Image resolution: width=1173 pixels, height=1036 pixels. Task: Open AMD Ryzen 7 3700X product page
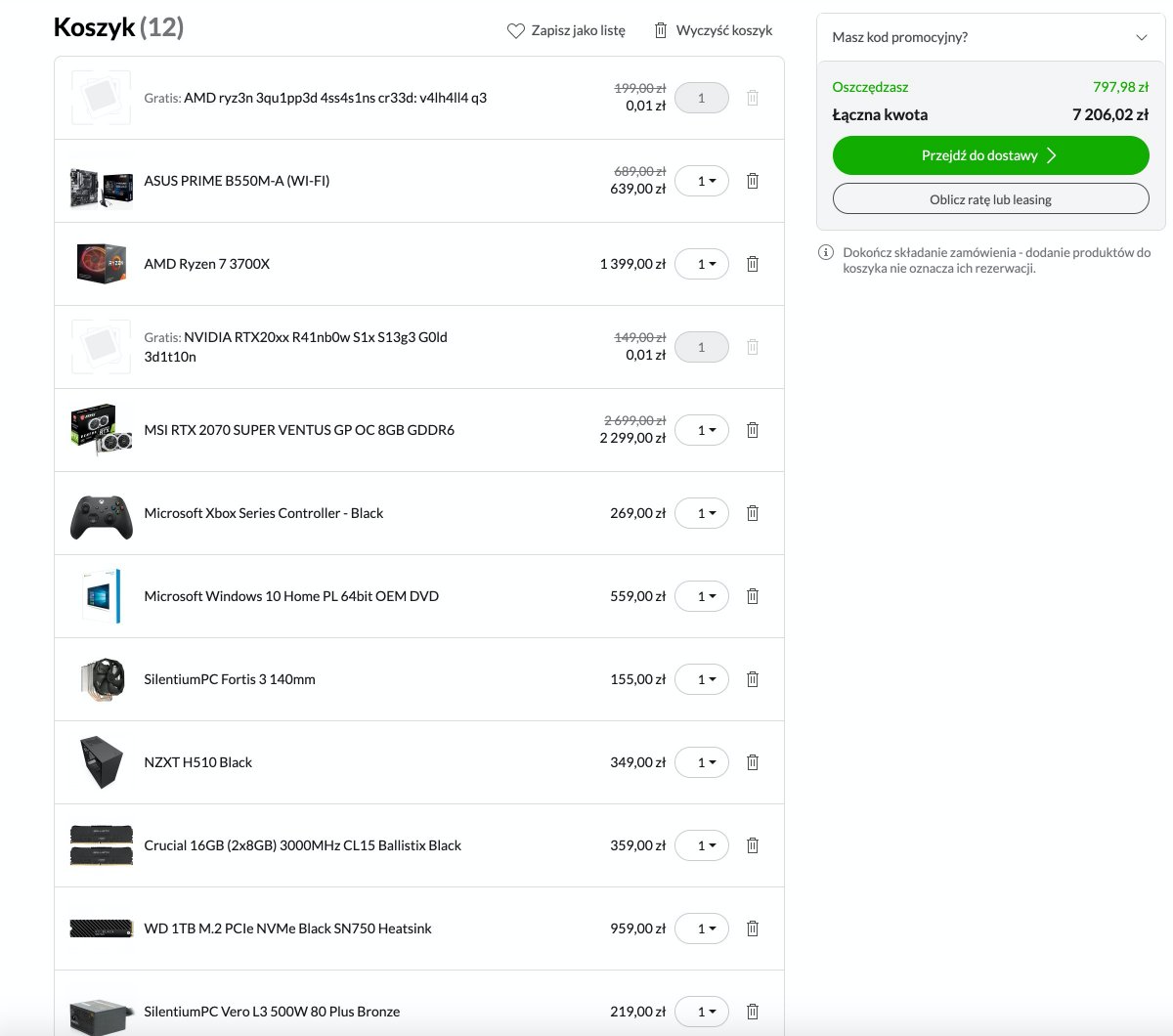207,264
